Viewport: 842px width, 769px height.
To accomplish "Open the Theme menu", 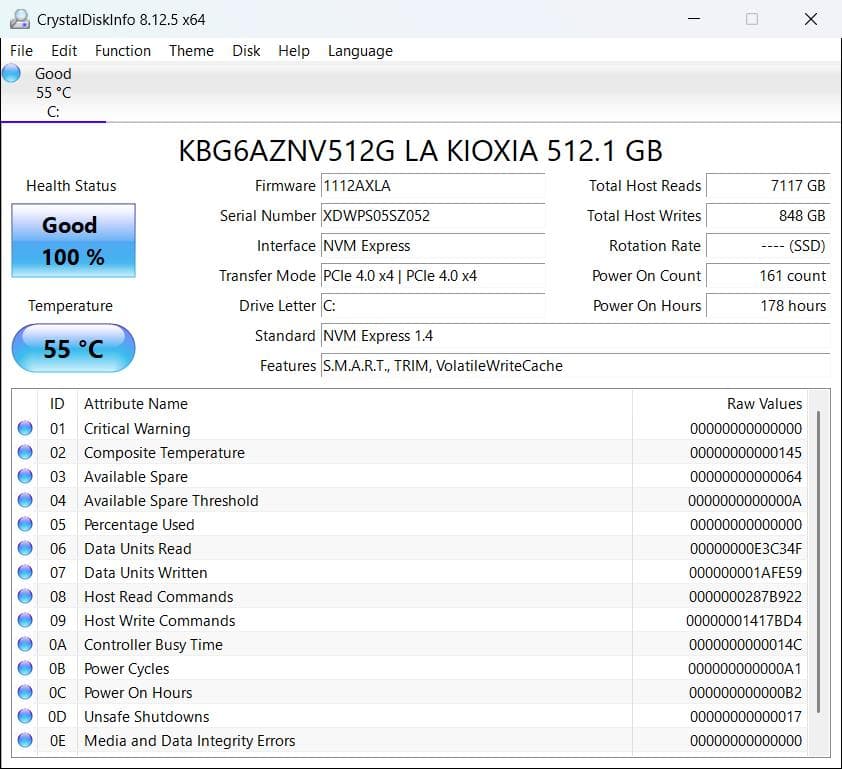I will click(x=191, y=50).
